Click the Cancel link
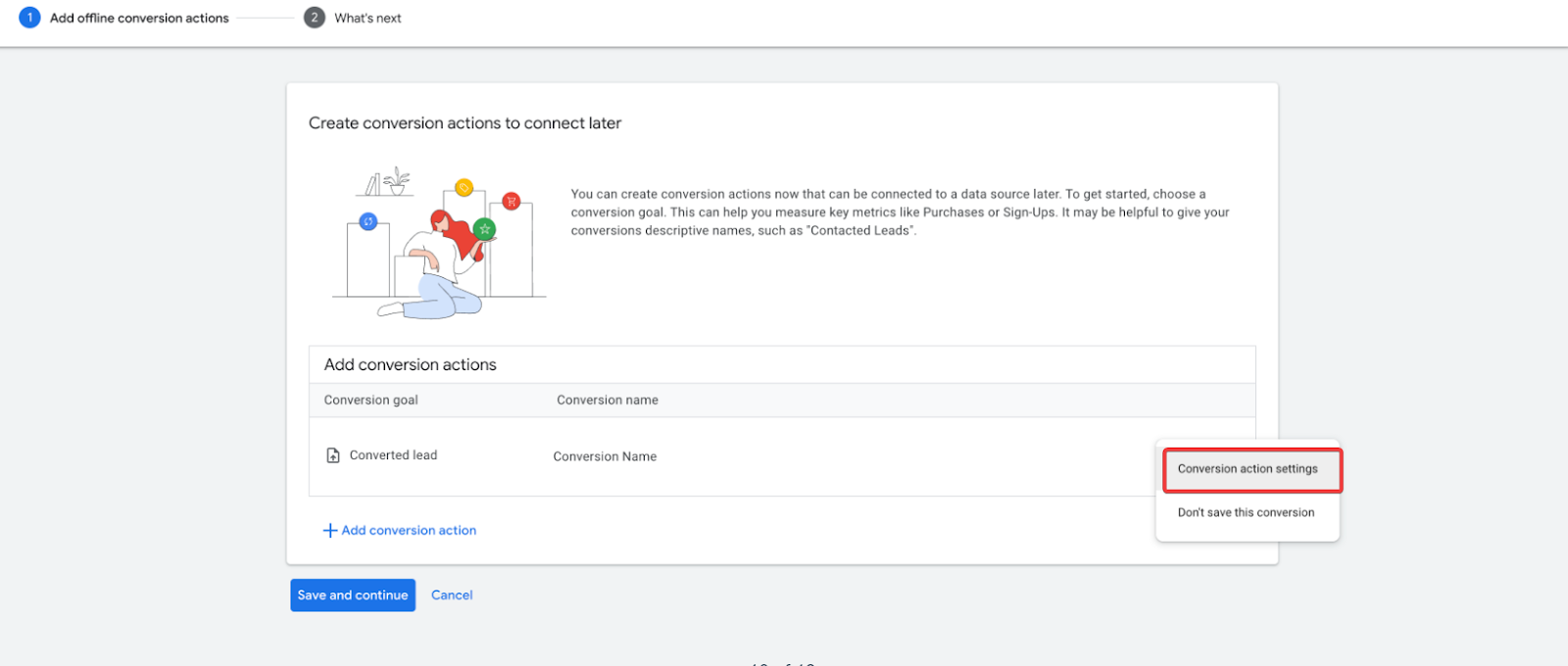The width and height of the screenshot is (1568, 666). click(452, 595)
